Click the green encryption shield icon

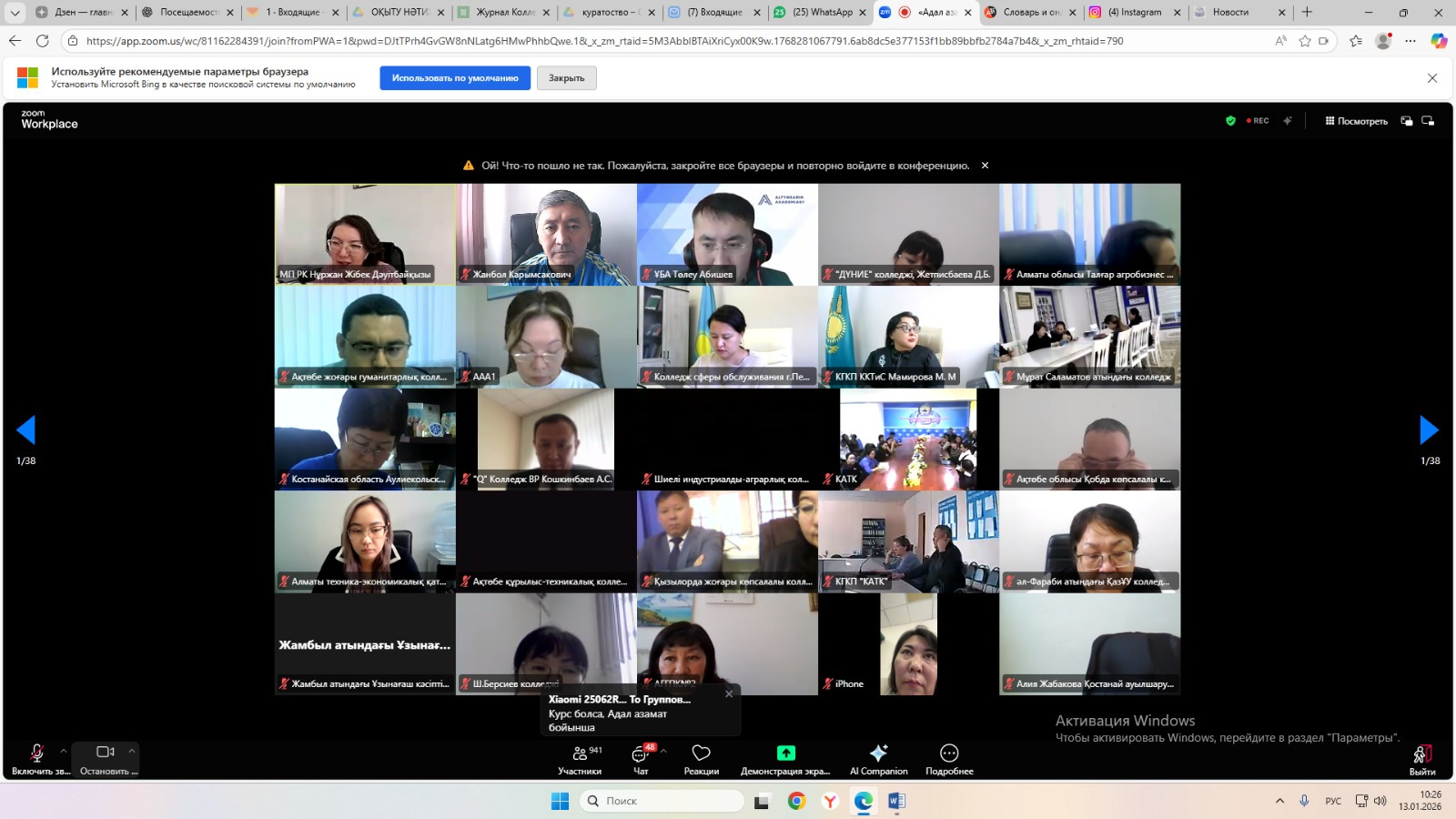click(x=1230, y=120)
